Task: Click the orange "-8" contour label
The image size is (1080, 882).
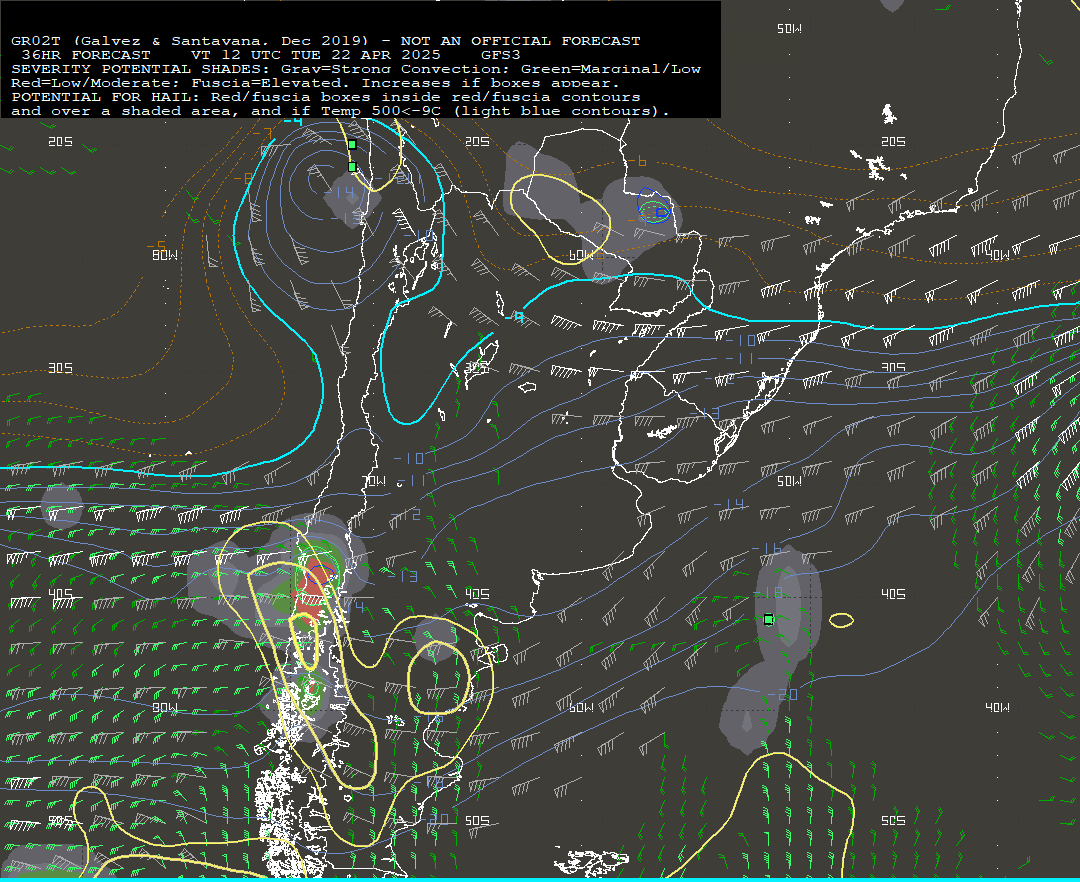Action: click(243, 178)
